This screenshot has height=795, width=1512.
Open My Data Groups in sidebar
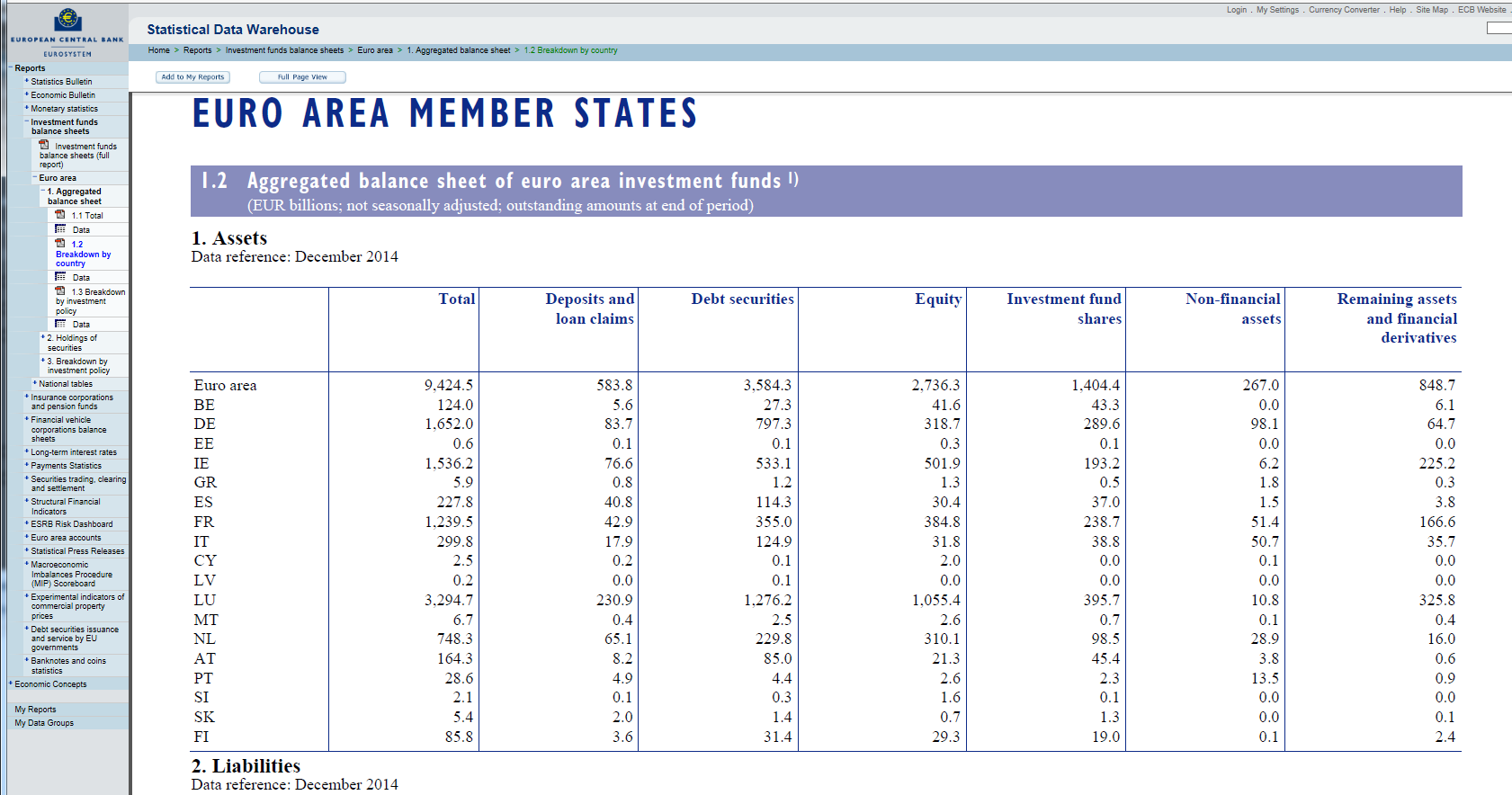(x=44, y=723)
